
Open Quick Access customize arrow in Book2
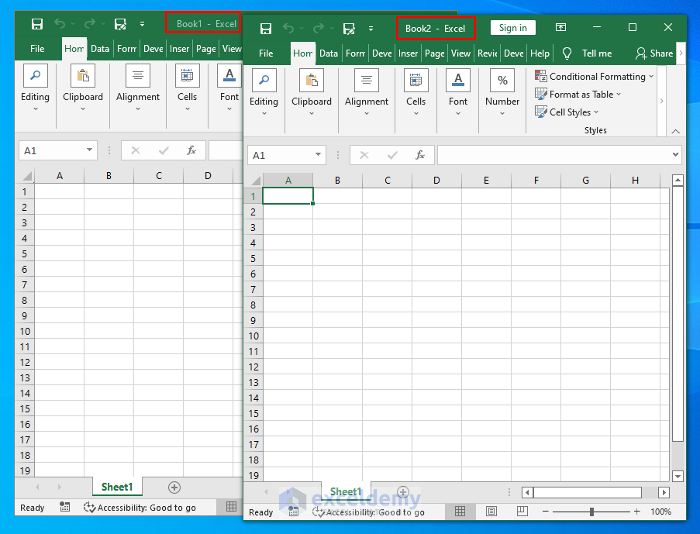(x=371, y=29)
